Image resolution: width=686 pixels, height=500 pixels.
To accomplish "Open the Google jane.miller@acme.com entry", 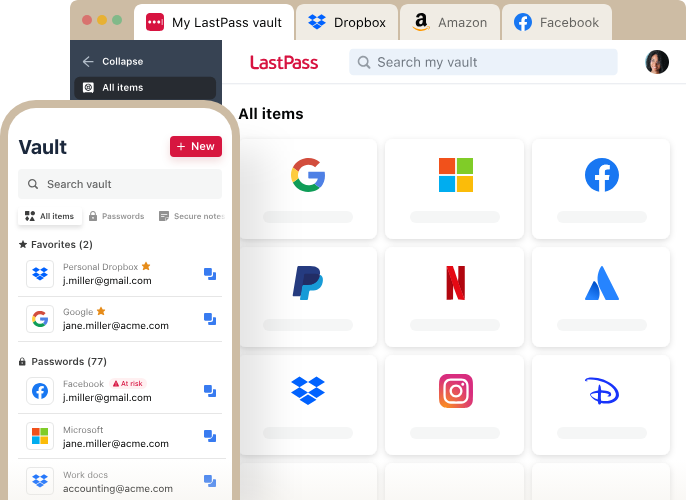I will click(110, 319).
